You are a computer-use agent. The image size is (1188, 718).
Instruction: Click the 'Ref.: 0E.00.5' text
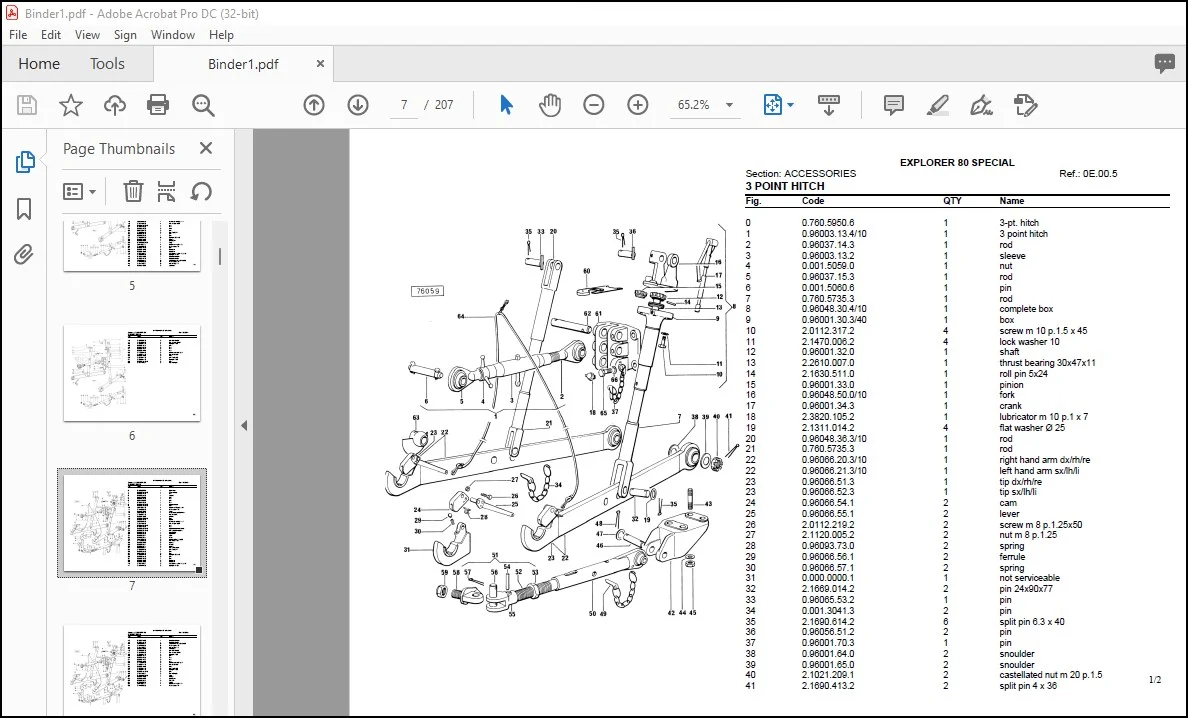point(1088,173)
